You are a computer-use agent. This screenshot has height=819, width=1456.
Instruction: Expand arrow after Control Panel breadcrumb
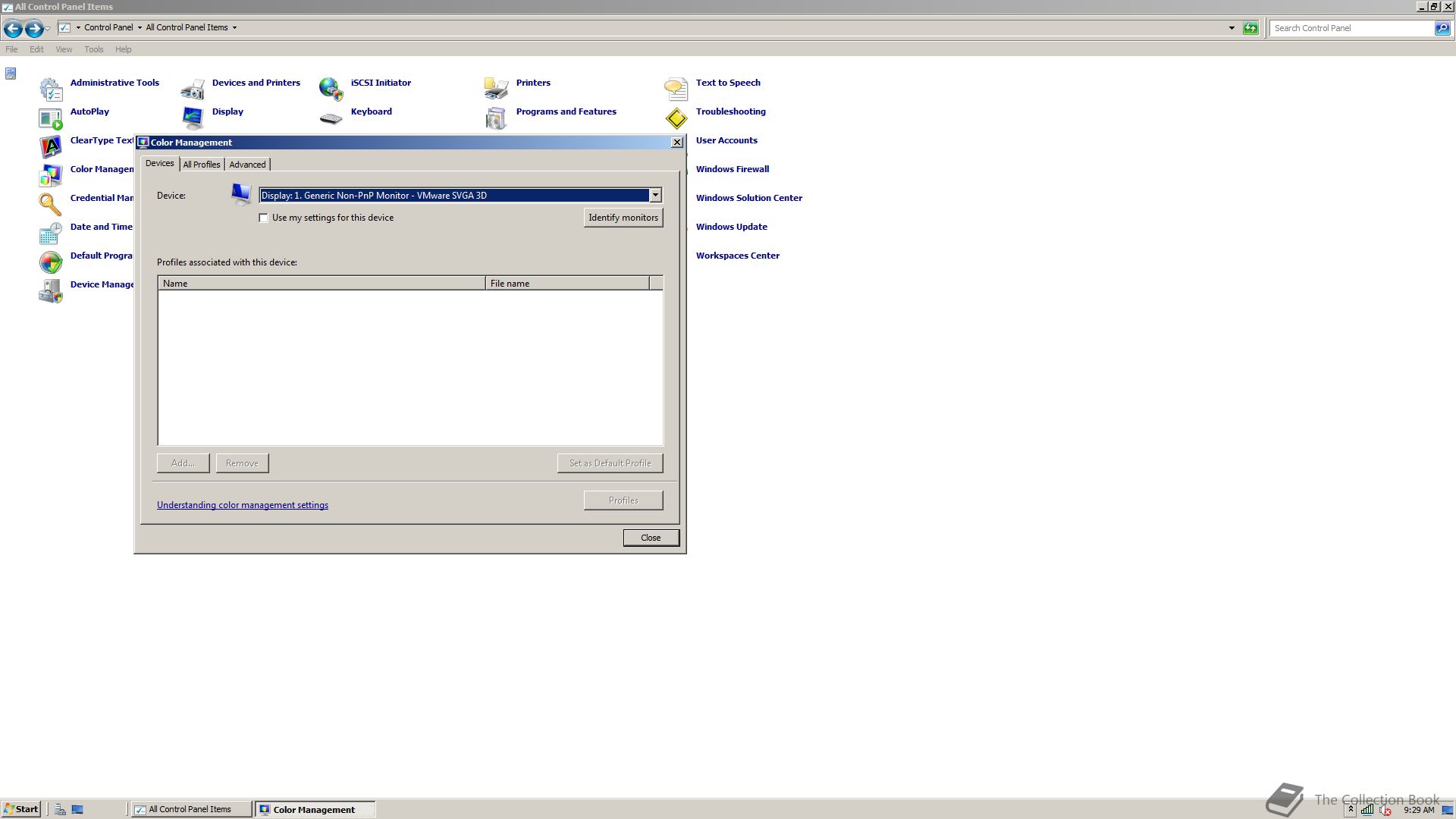coord(140,27)
